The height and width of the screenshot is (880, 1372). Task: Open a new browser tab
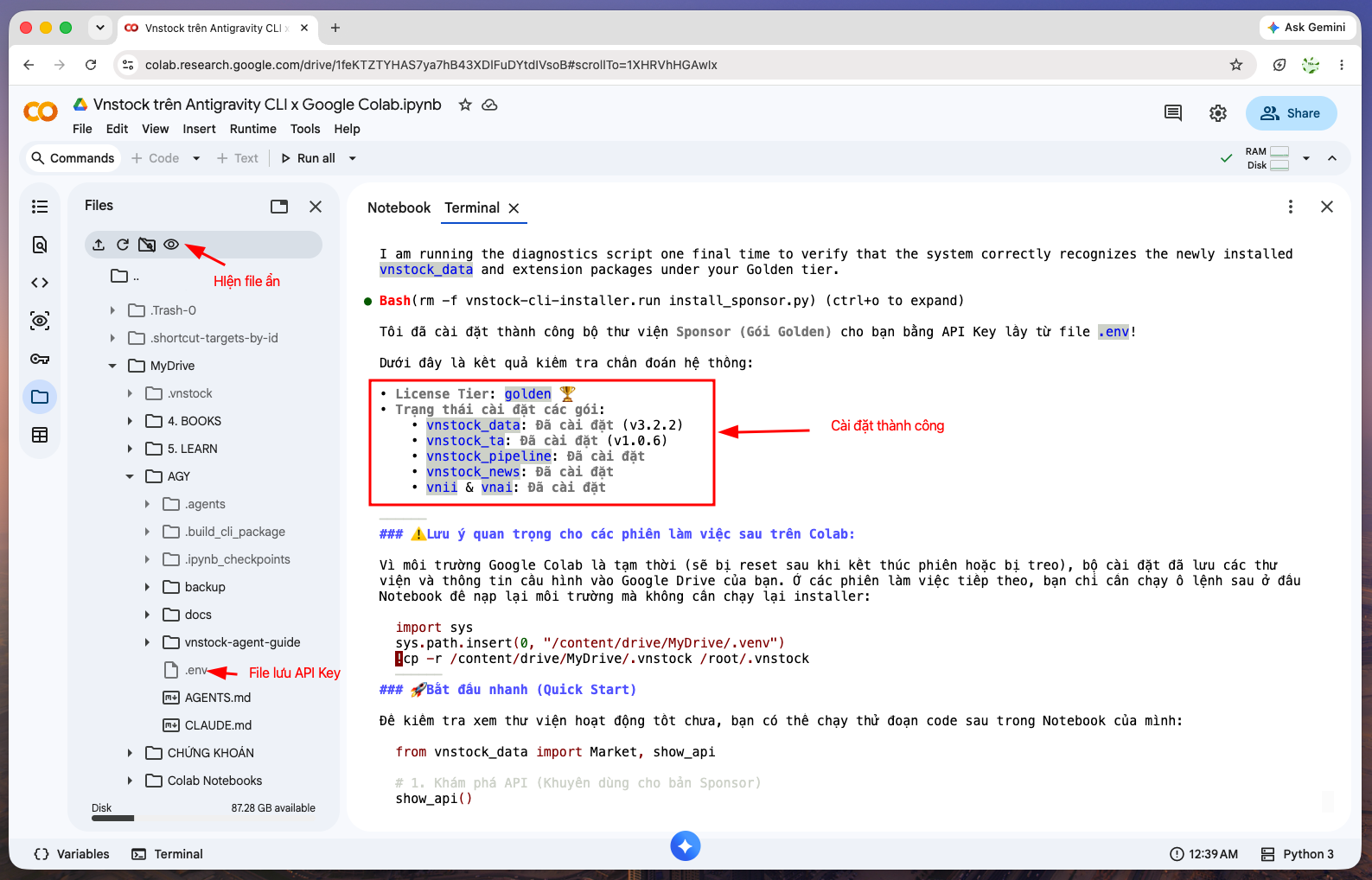tap(335, 28)
